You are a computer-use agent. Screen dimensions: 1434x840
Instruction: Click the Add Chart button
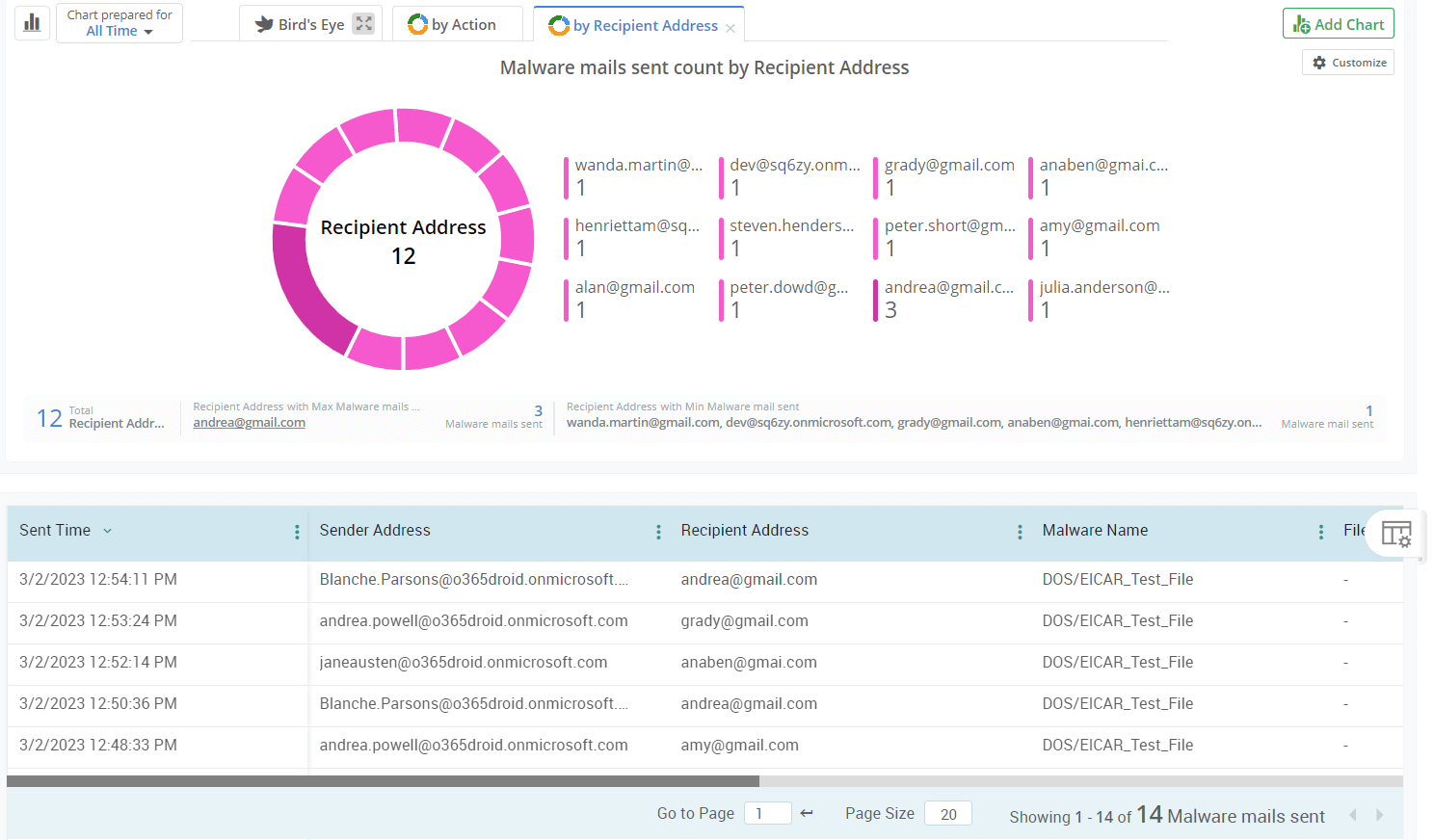click(x=1338, y=24)
